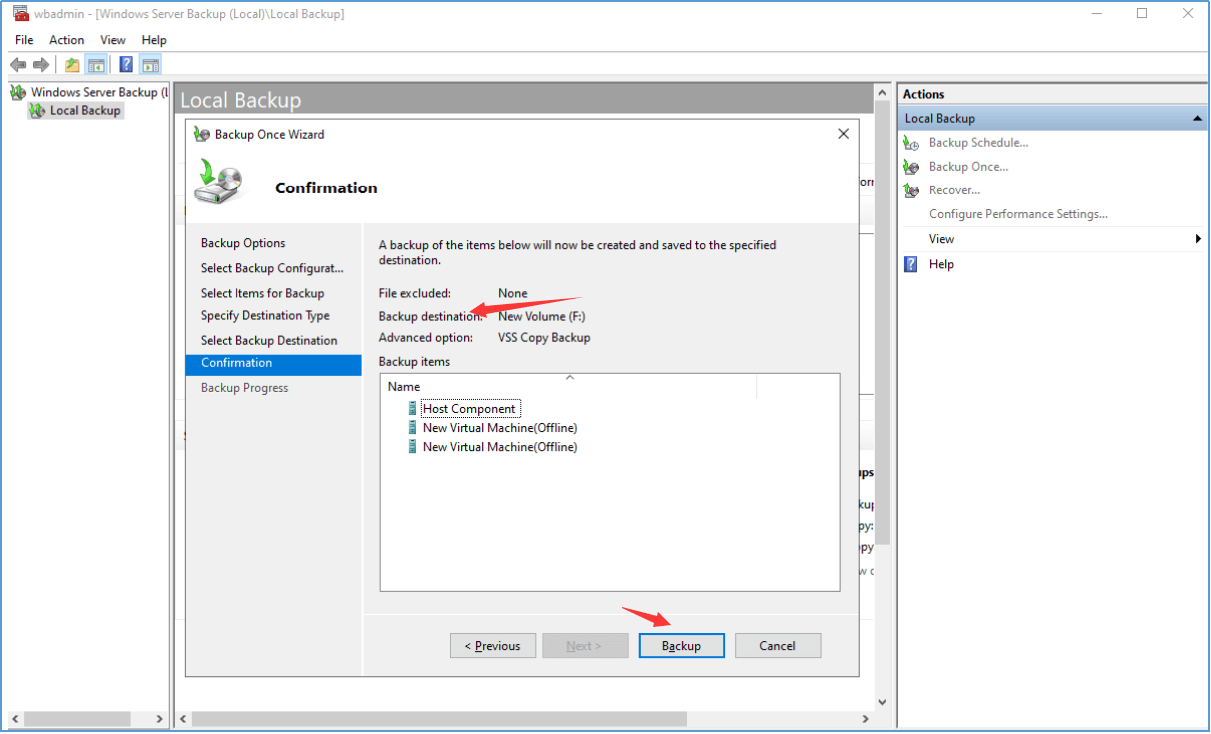Select Windows Server Backup tree node
This screenshot has width=1211, height=734.
98,92
